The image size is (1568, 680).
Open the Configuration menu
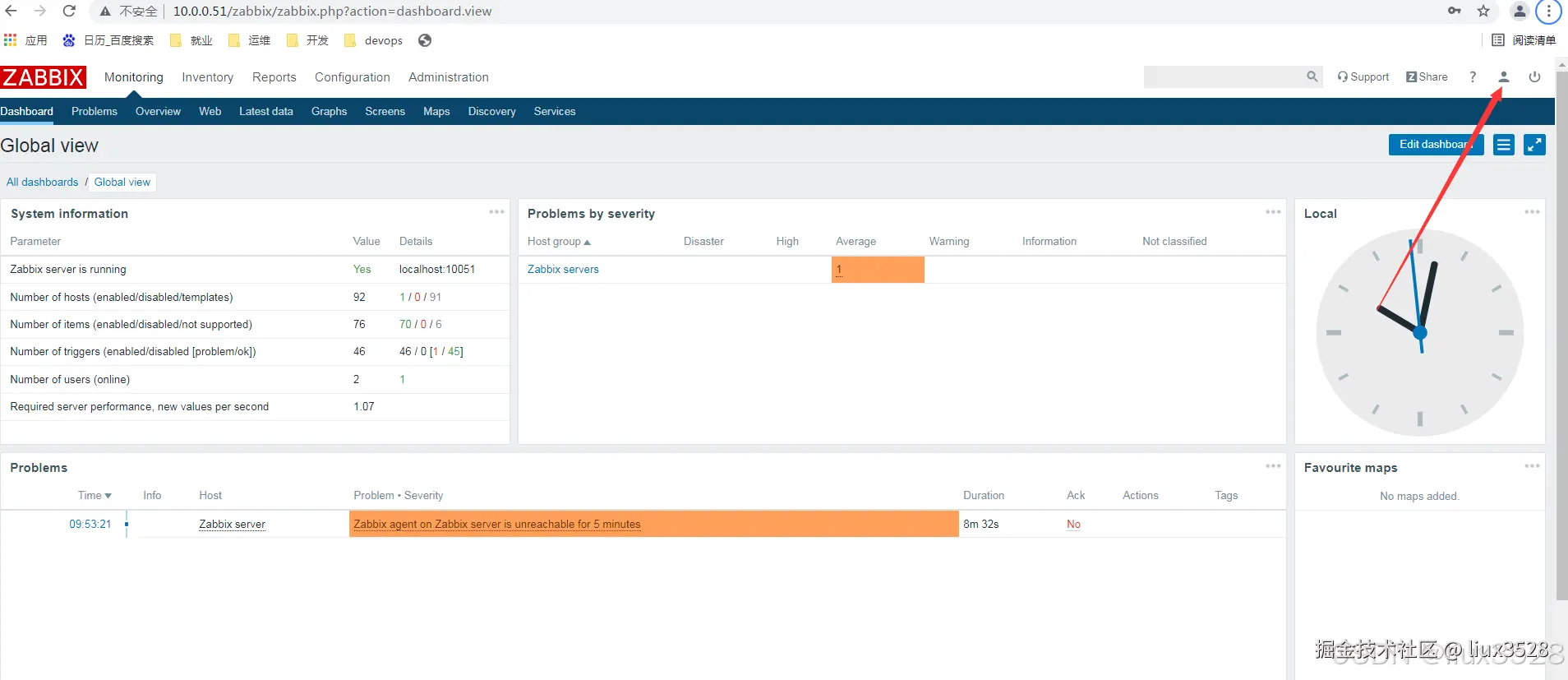[x=353, y=77]
